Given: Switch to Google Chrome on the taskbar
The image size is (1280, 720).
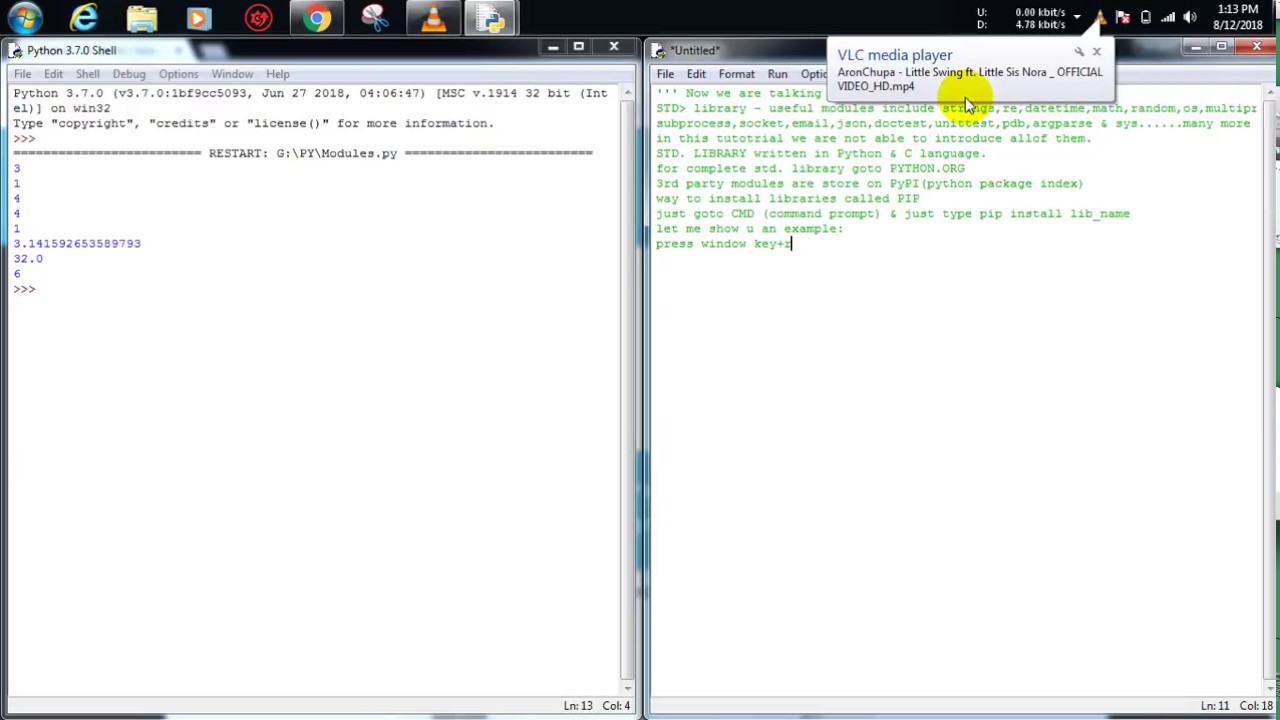Looking at the screenshot, I should 317,18.
